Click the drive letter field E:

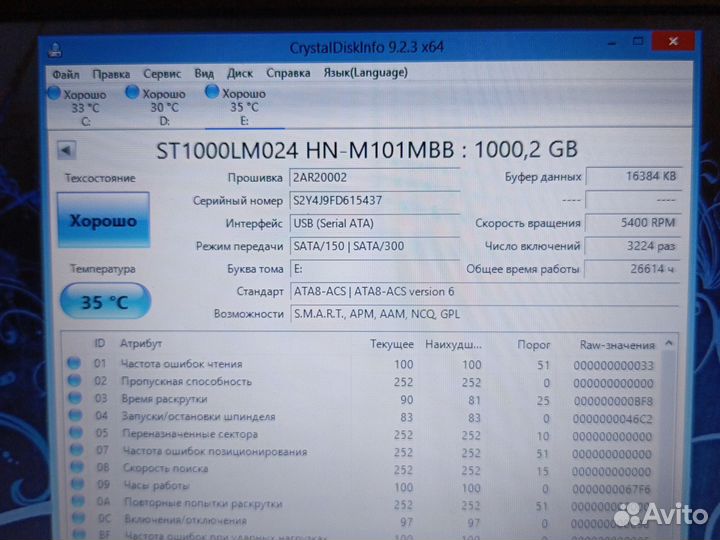pyautogui.click(x=374, y=269)
